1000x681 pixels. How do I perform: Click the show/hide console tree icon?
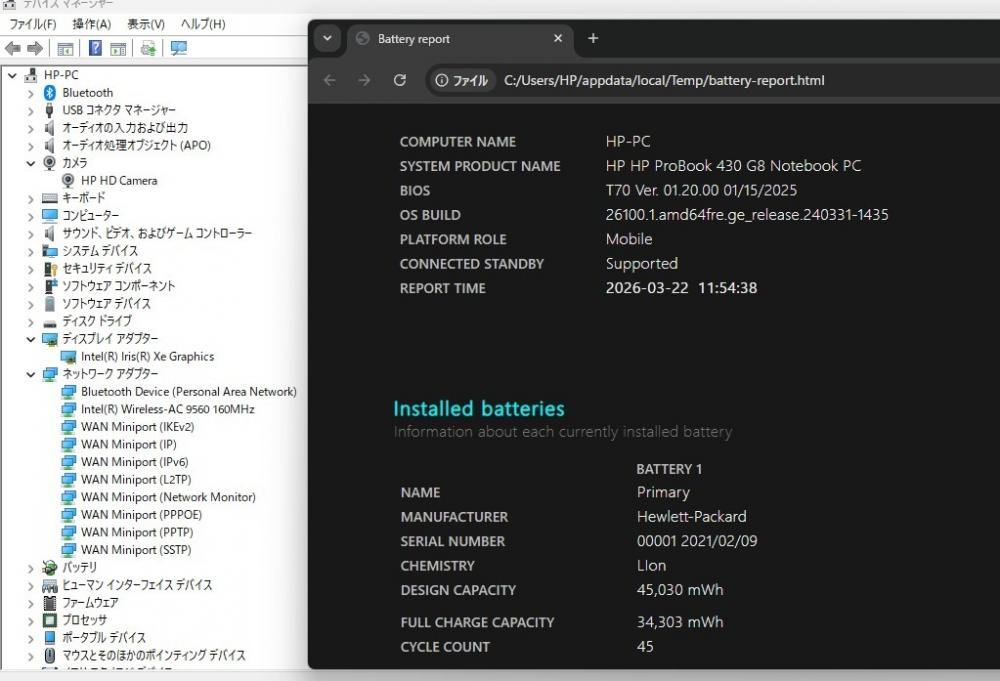65,48
